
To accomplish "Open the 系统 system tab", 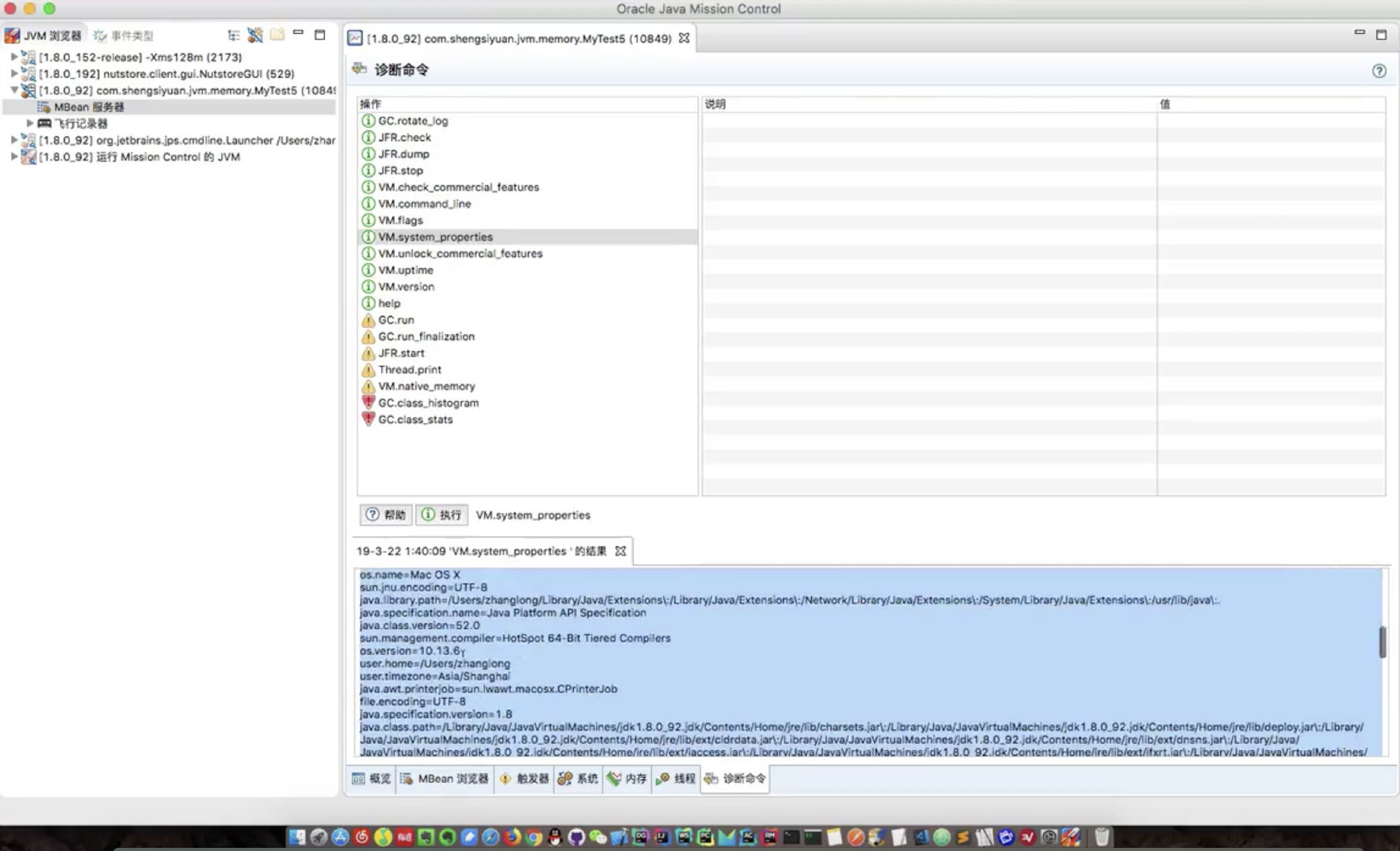I will pos(578,779).
